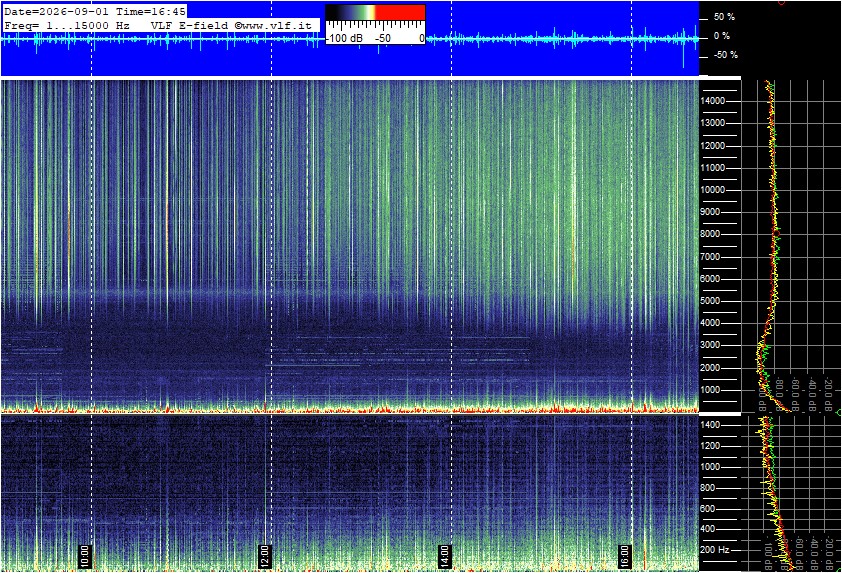Click the 5000 frequency axis label
Image resolution: width=842 pixels, height=573 pixels.
coord(710,301)
